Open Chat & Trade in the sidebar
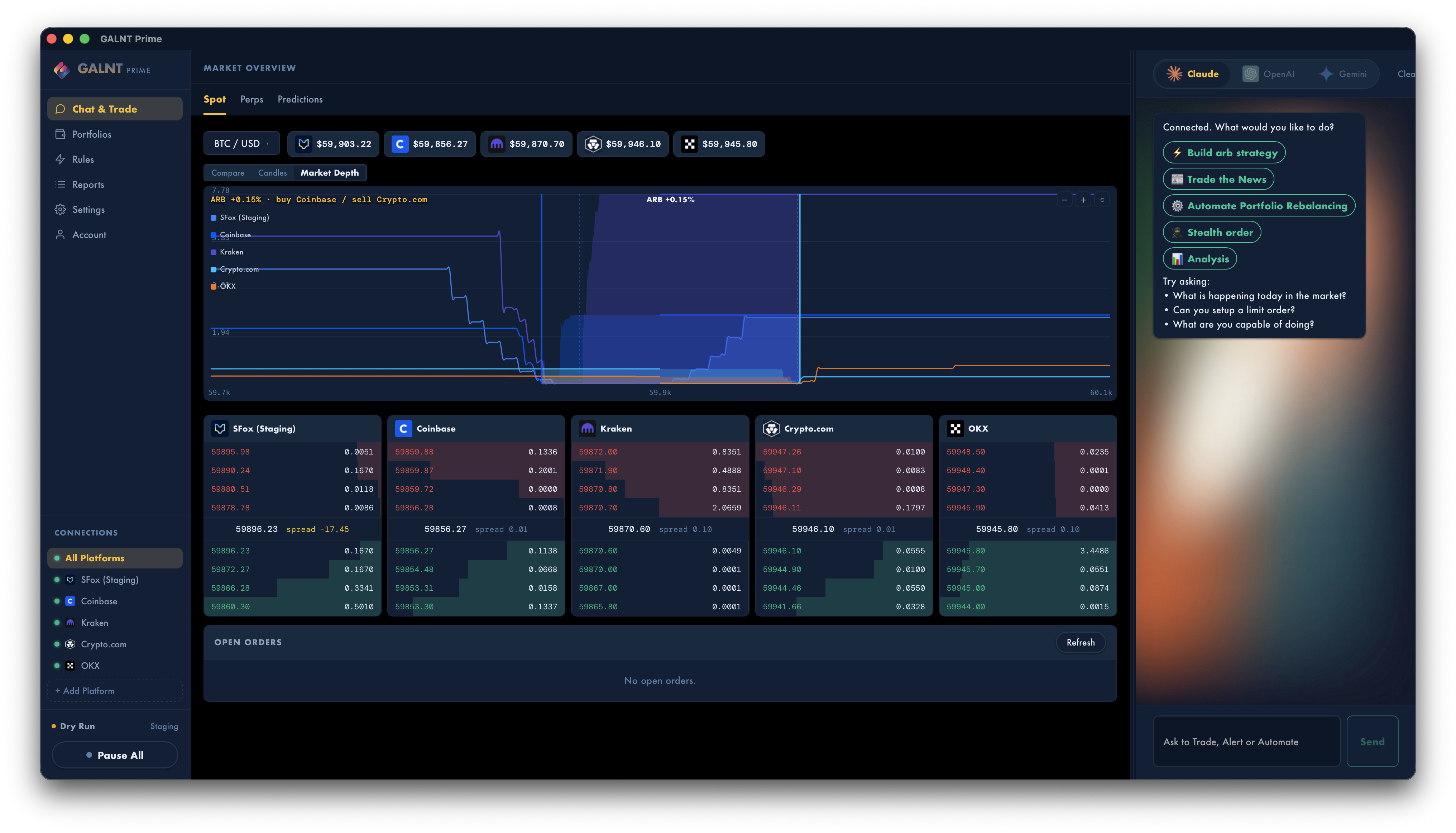The height and width of the screenshot is (833, 1456). (x=115, y=109)
